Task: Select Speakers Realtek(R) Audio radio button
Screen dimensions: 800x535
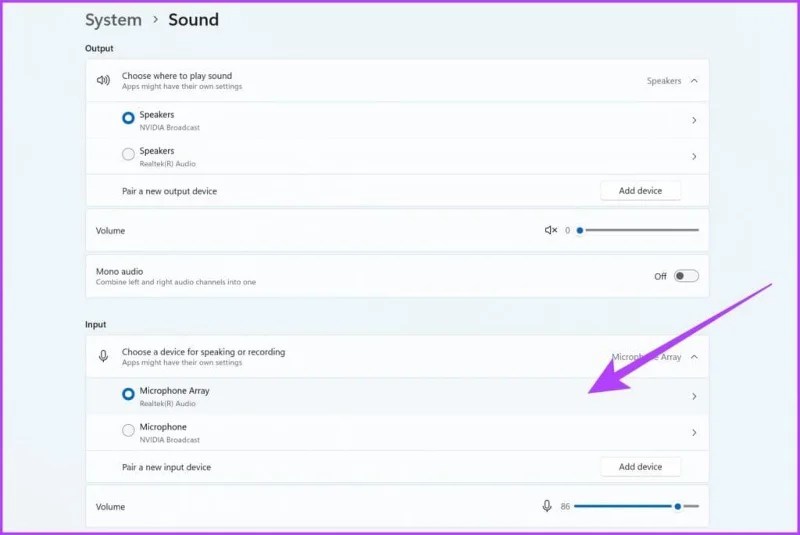Action: click(x=128, y=154)
